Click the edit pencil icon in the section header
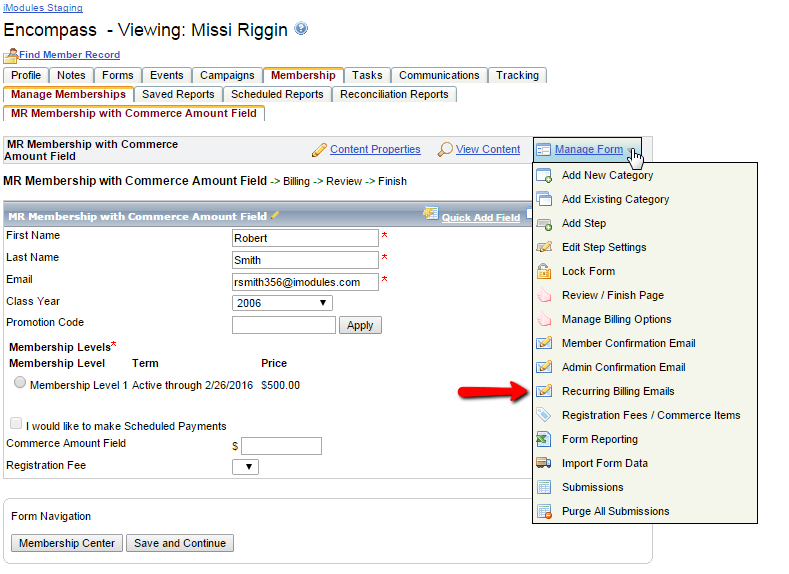Screen dimensions: 789x574 click(x=275, y=215)
